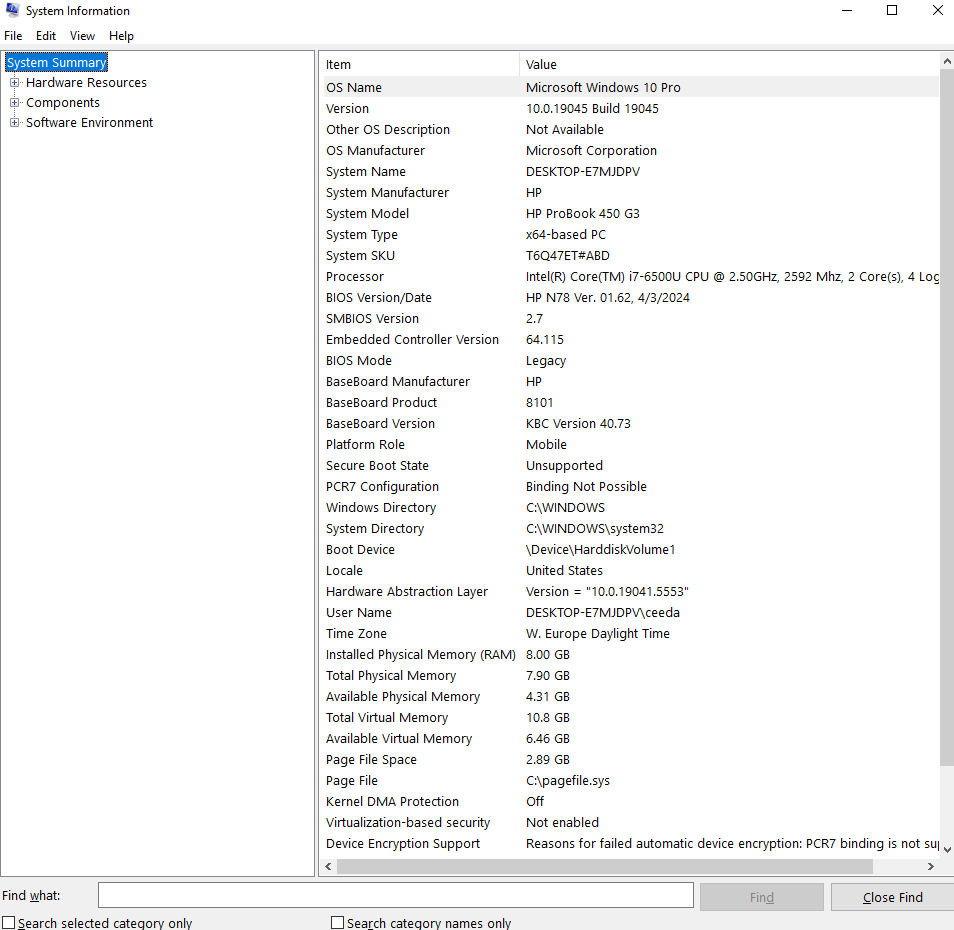This screenshot has height=930, width=954.
Task: Click the vertical scrollbar thumb
Action: pyautogui.click(x=947, y=418)
